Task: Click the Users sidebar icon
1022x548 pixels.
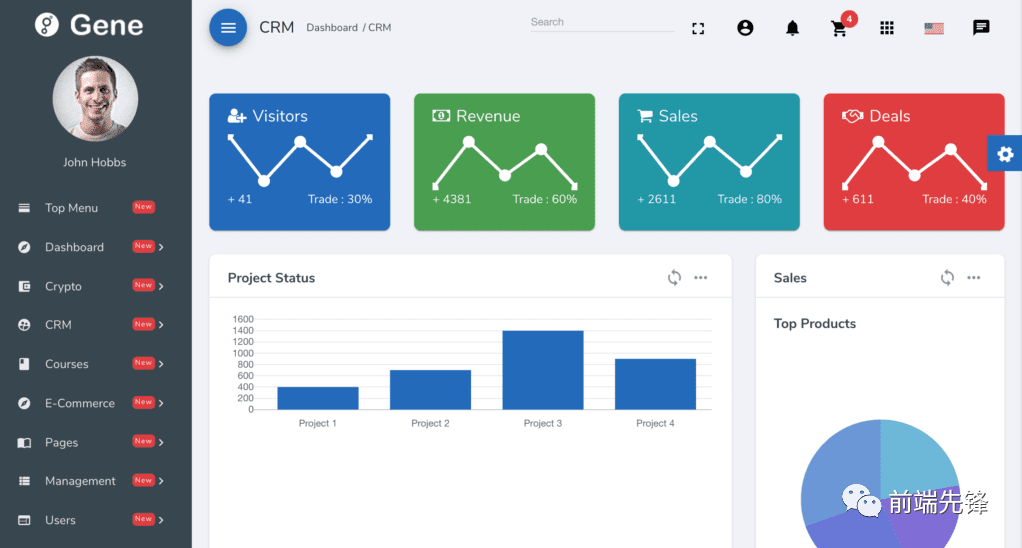Action: (24, 520)
